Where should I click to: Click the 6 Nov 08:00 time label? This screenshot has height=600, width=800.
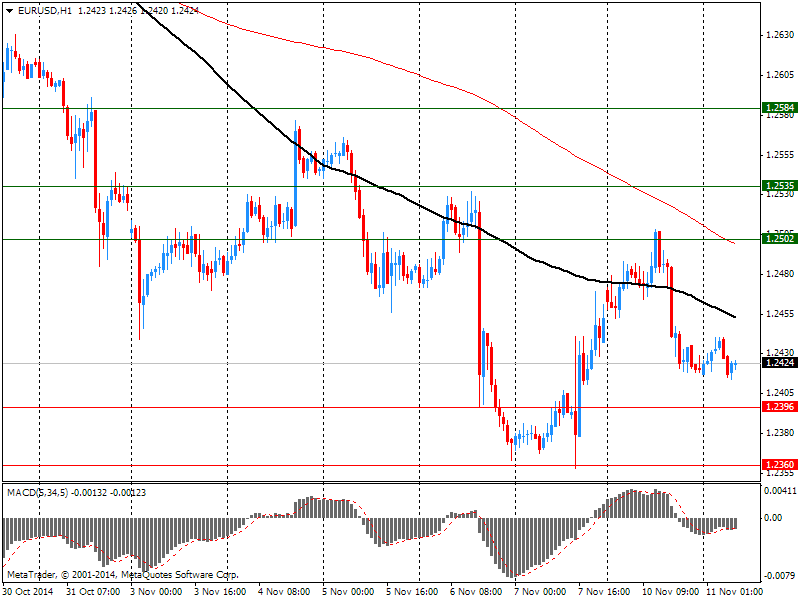pyautogui.click(x=477, y=592)
